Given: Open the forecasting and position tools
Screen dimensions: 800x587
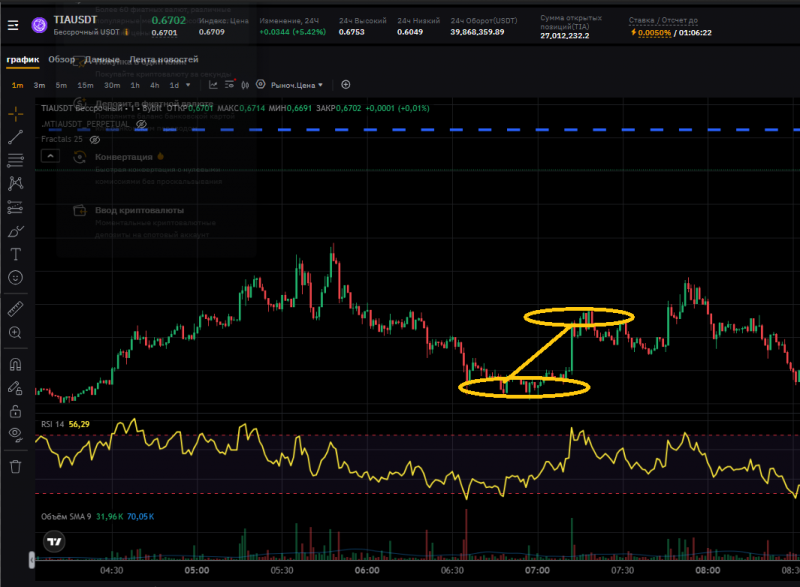Looking at the screenshot, I should click(15, 207).
